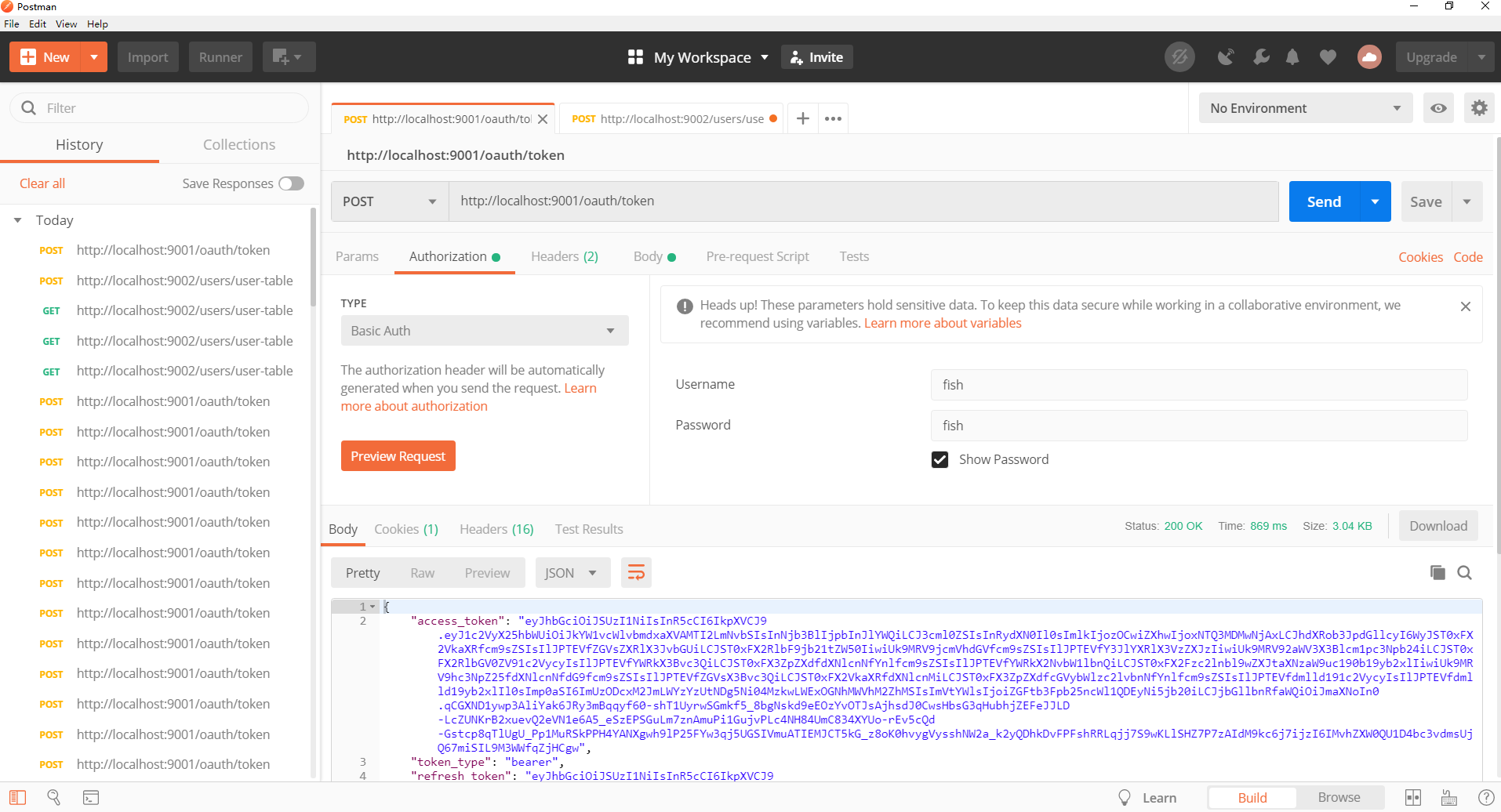Switch to the Browse mode toggle
Viewport: 1501px width, 812px height.
tap(1339, 797)
